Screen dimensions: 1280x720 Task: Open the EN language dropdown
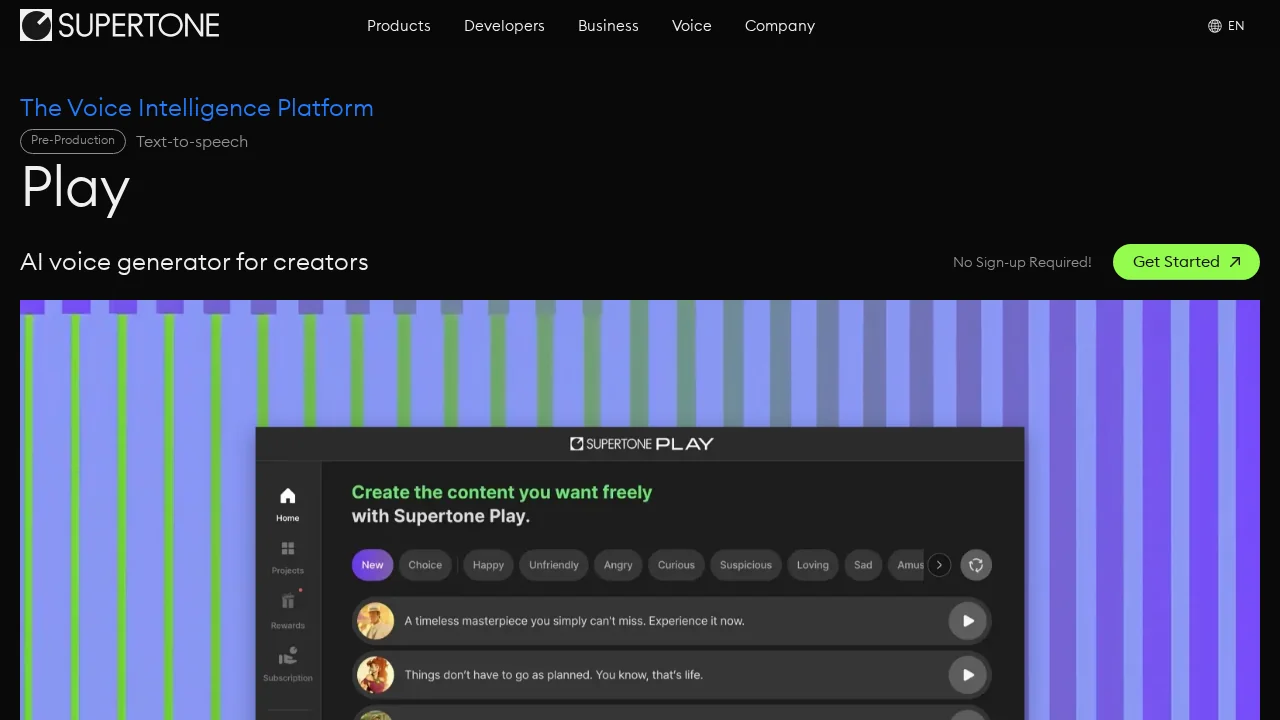pyautogui.click(x=1236, y=26)
